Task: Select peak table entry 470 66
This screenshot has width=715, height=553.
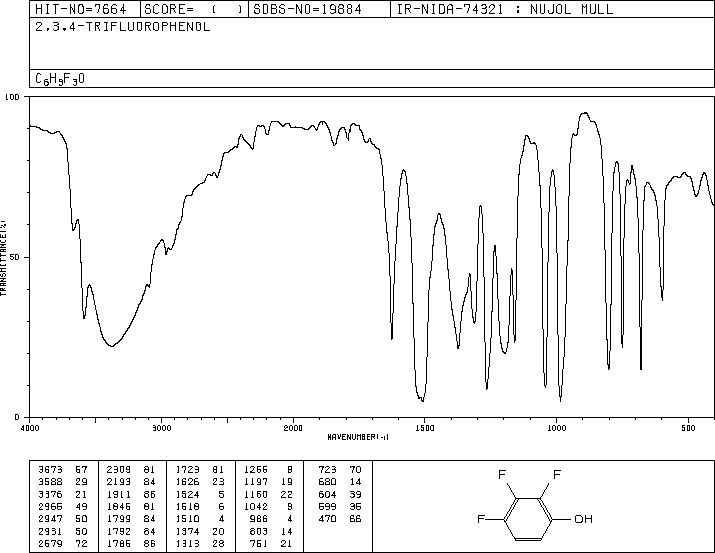Action: (x=340, y=519)
